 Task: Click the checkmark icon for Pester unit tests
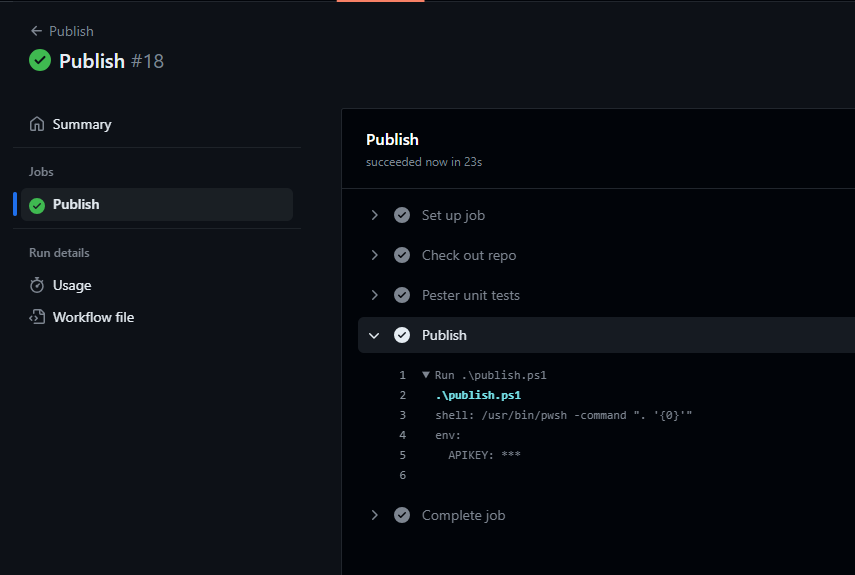[x=402, y=295]
